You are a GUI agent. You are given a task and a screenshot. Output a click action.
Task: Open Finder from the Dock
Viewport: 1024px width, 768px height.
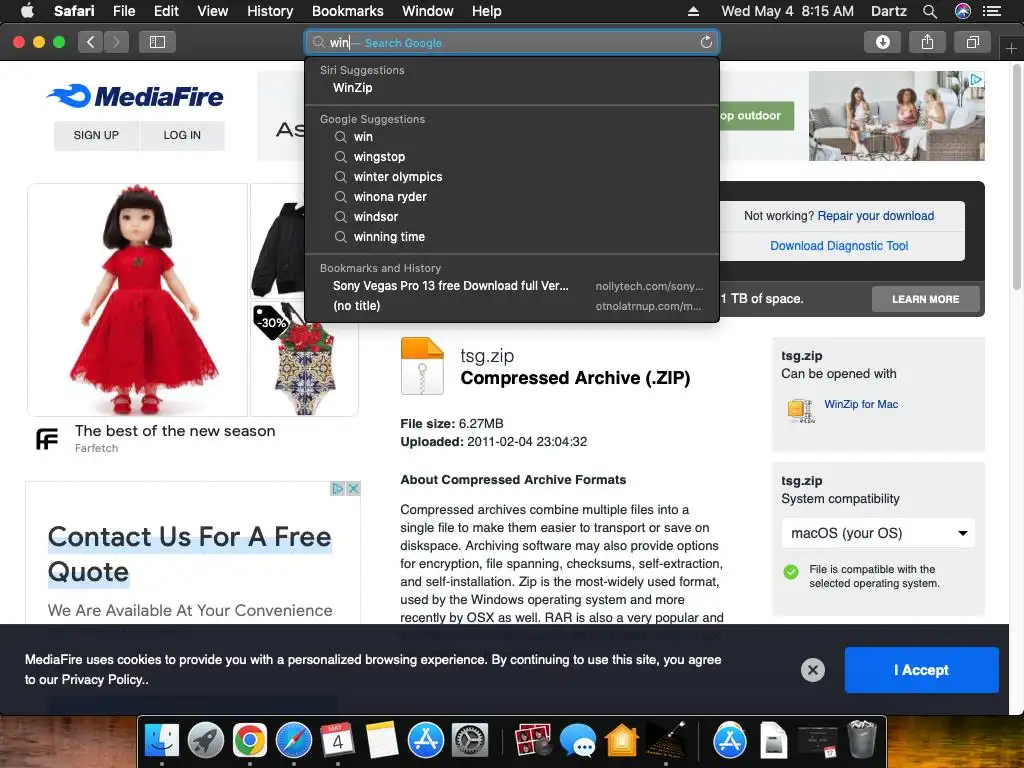click(x=161, y=741)
